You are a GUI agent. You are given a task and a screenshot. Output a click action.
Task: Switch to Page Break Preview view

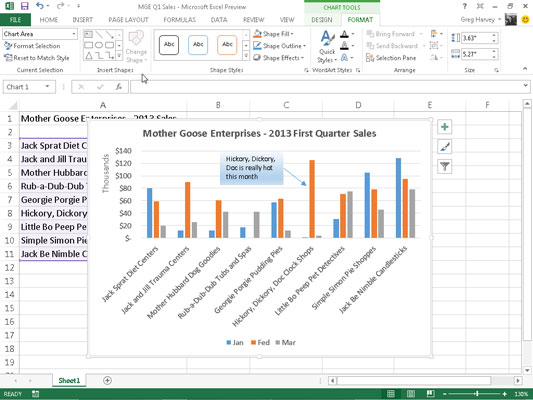tap(430, 394)
